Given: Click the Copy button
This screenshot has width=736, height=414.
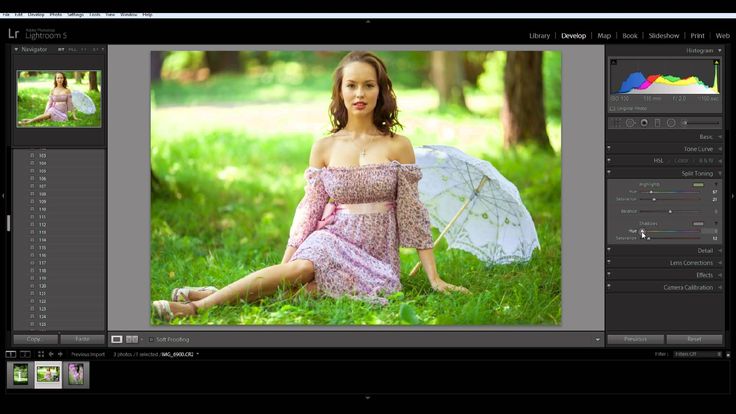Looking at the screenshot, I should tap(35, 339).
